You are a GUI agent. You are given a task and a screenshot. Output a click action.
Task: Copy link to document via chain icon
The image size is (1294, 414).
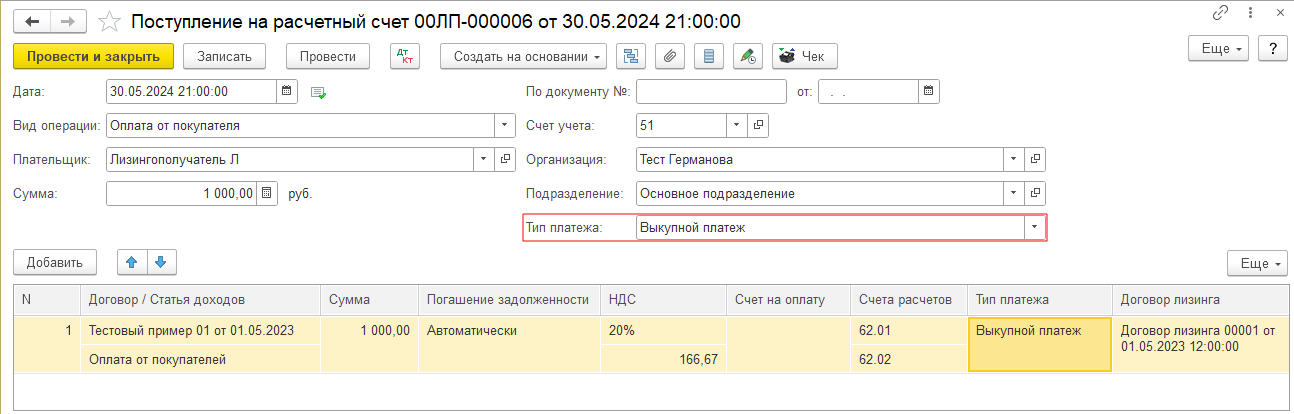(x=1220, y=13)
